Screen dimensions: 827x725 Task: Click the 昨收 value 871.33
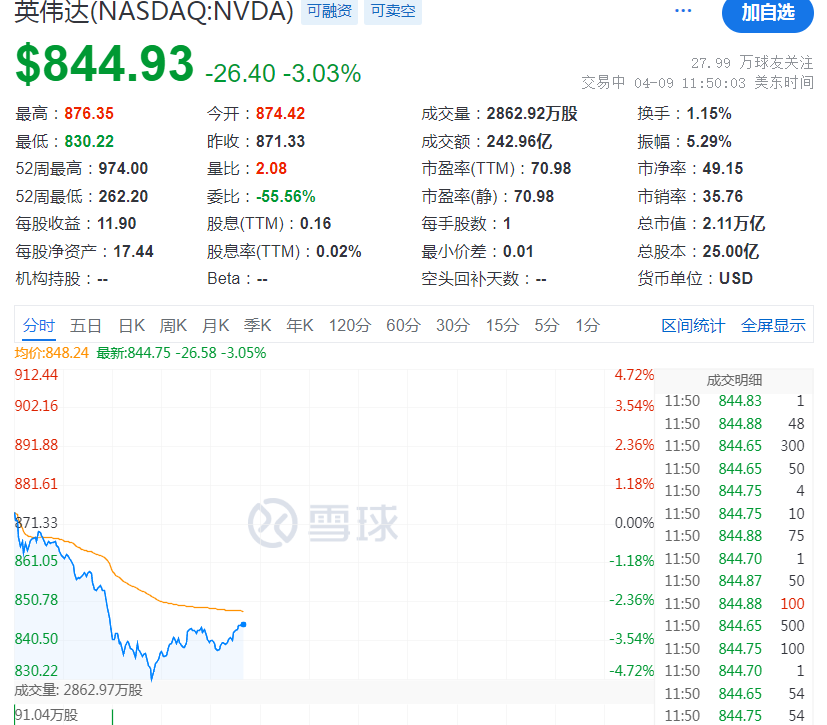(x=281, y=141)
